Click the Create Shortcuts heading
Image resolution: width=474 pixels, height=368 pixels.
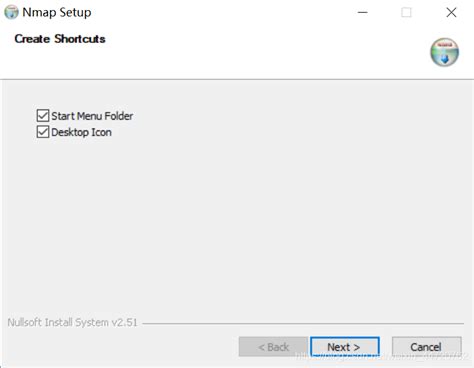[x=60, y=39]
